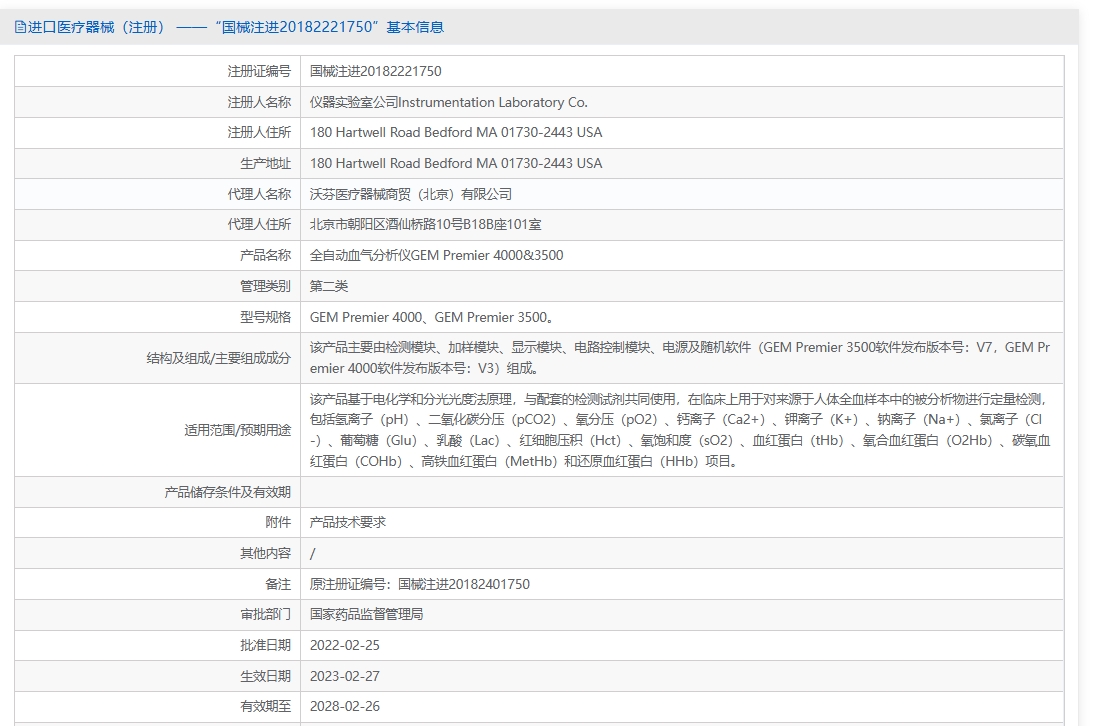Image resolution: width=1097 pixels, height=726 pixels.
Task: Click the 产品储存条件及有效期 label
Action: tap(227, 492)
